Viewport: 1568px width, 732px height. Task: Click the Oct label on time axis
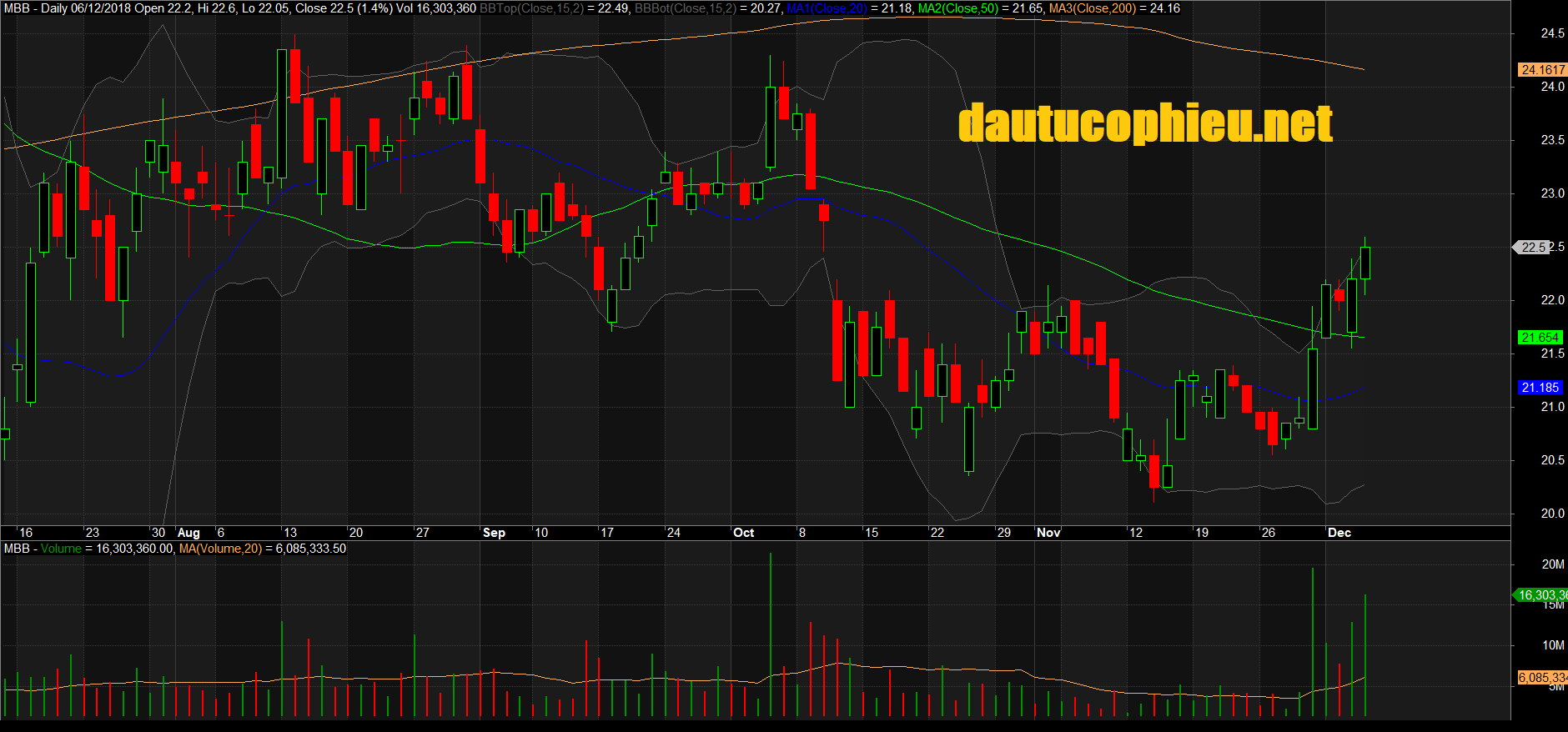[x=743, y=533]
